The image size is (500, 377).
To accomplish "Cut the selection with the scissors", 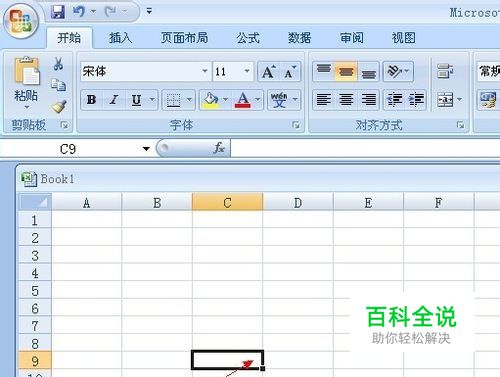I will point(58,63).
